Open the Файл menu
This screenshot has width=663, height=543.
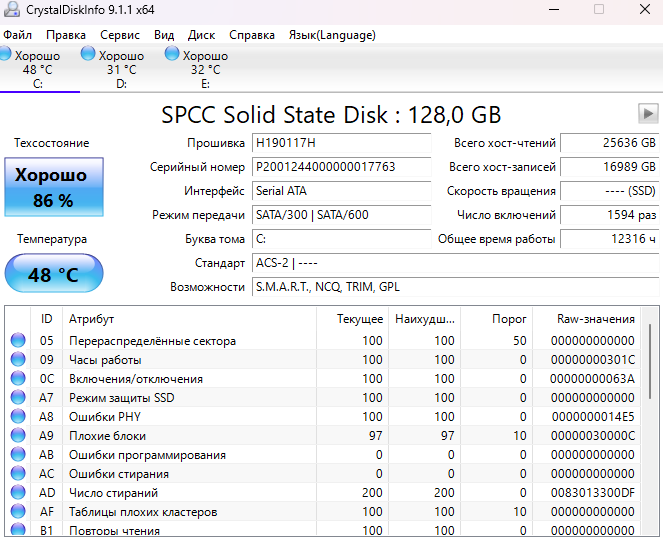click(17, 35)
